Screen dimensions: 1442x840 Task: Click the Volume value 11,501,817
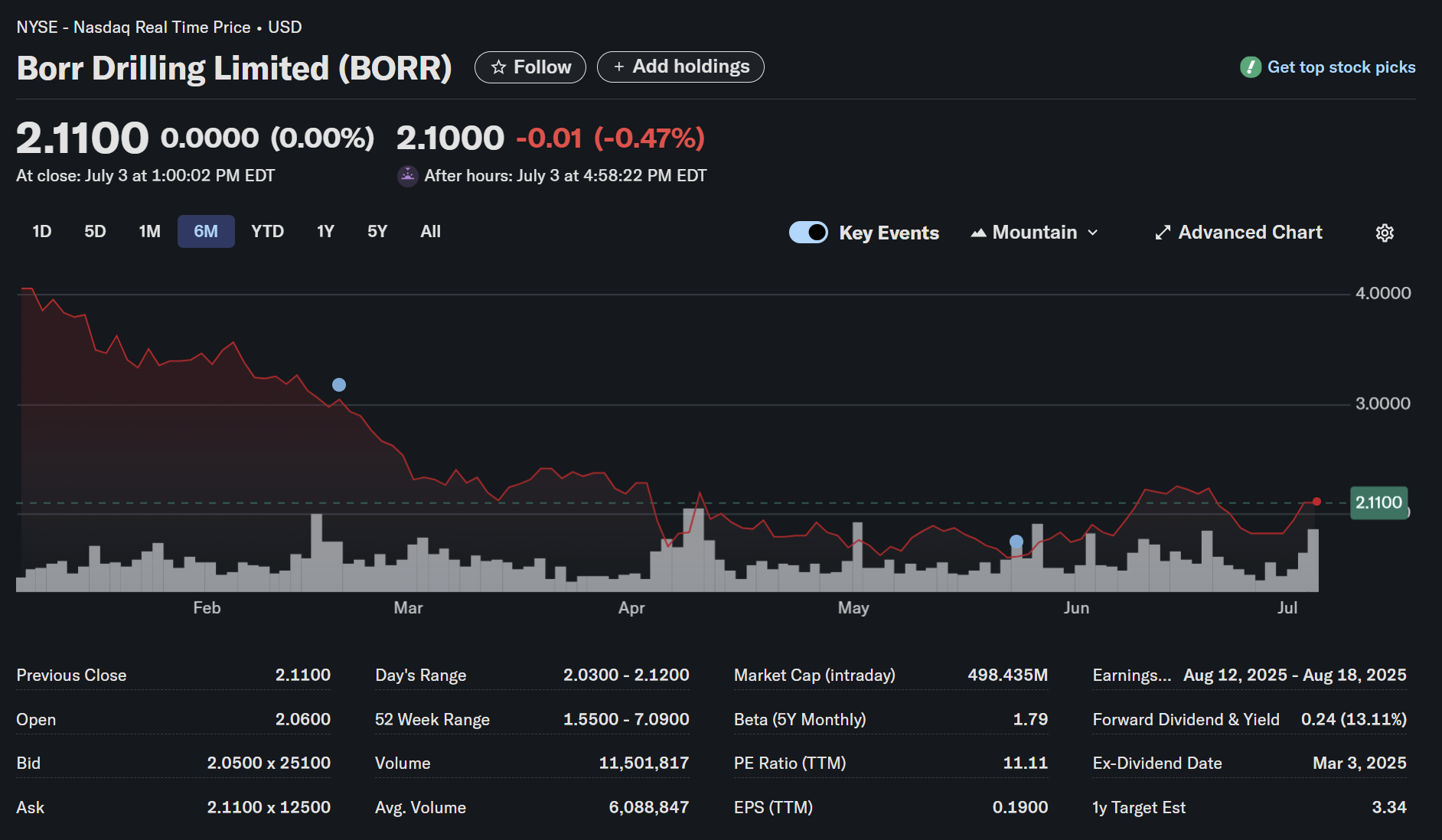tap(644, 763)
